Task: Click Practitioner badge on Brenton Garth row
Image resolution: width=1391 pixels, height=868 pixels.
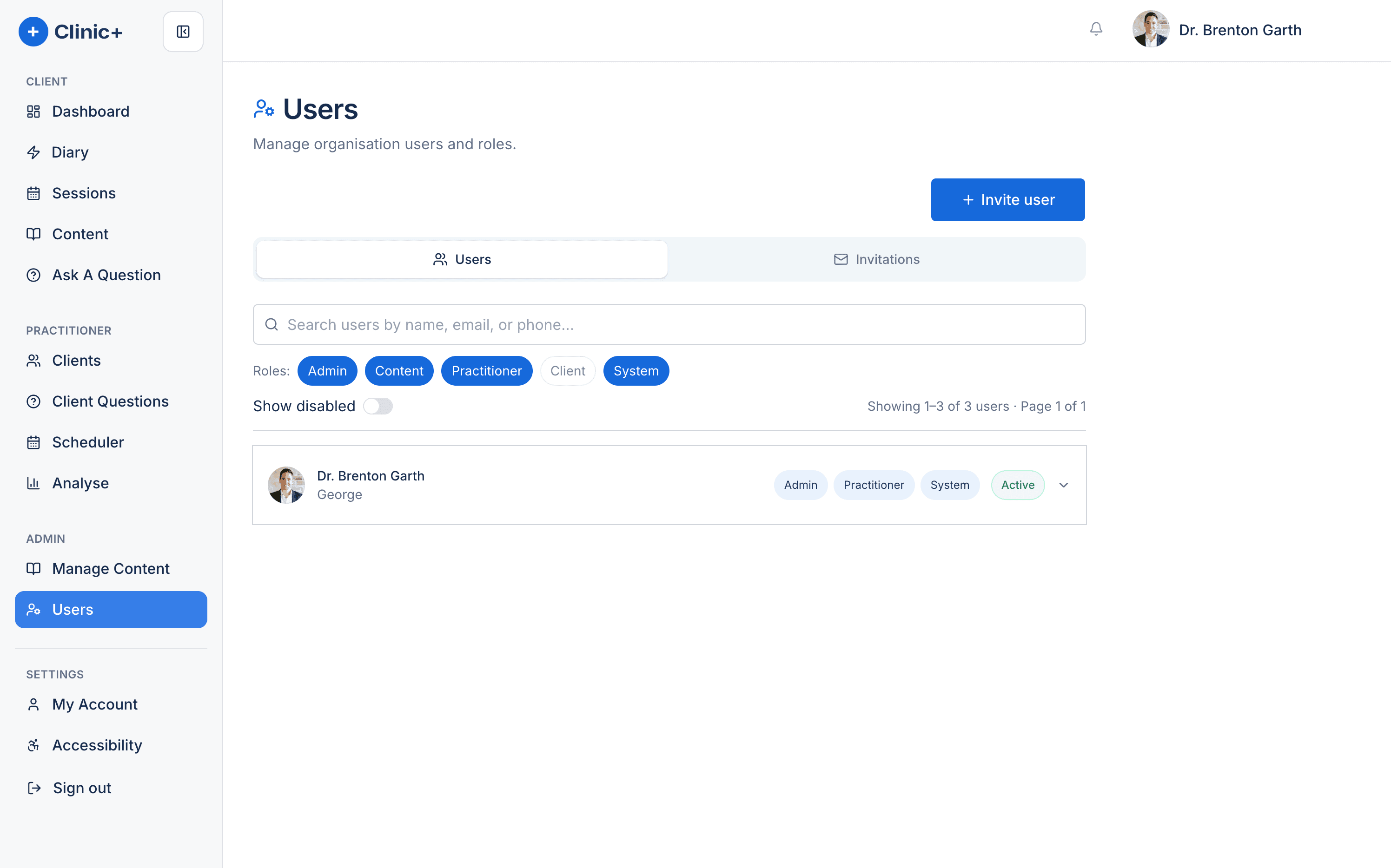Action: point(874,485)
